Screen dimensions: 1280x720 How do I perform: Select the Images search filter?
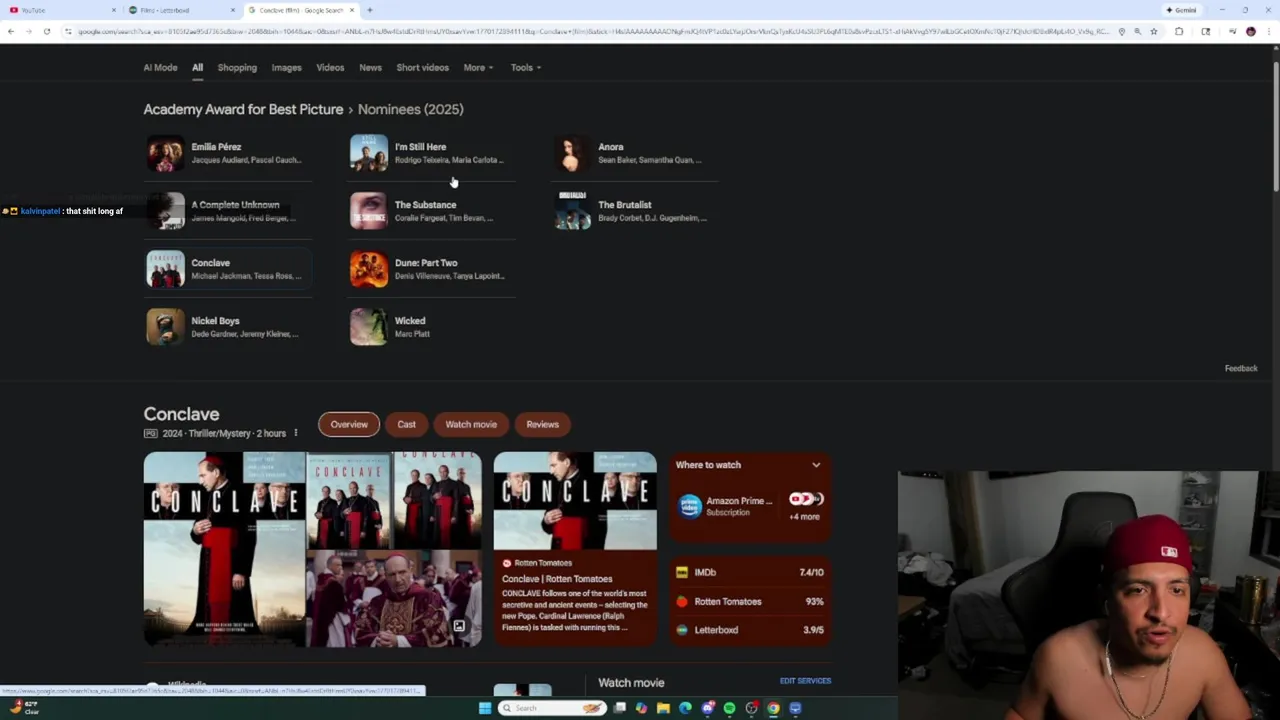click(286, 68)
